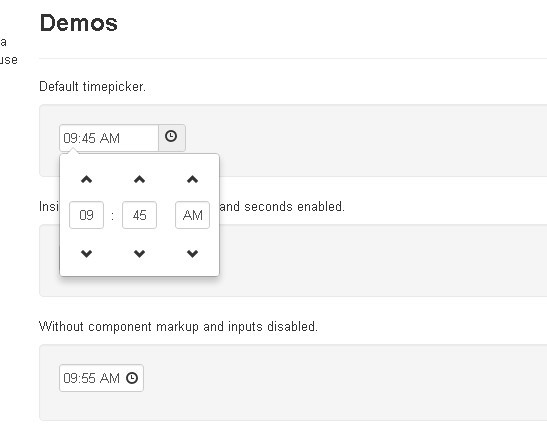
Task: Toggle meridian using the down chevron
Action: [193, 254]
